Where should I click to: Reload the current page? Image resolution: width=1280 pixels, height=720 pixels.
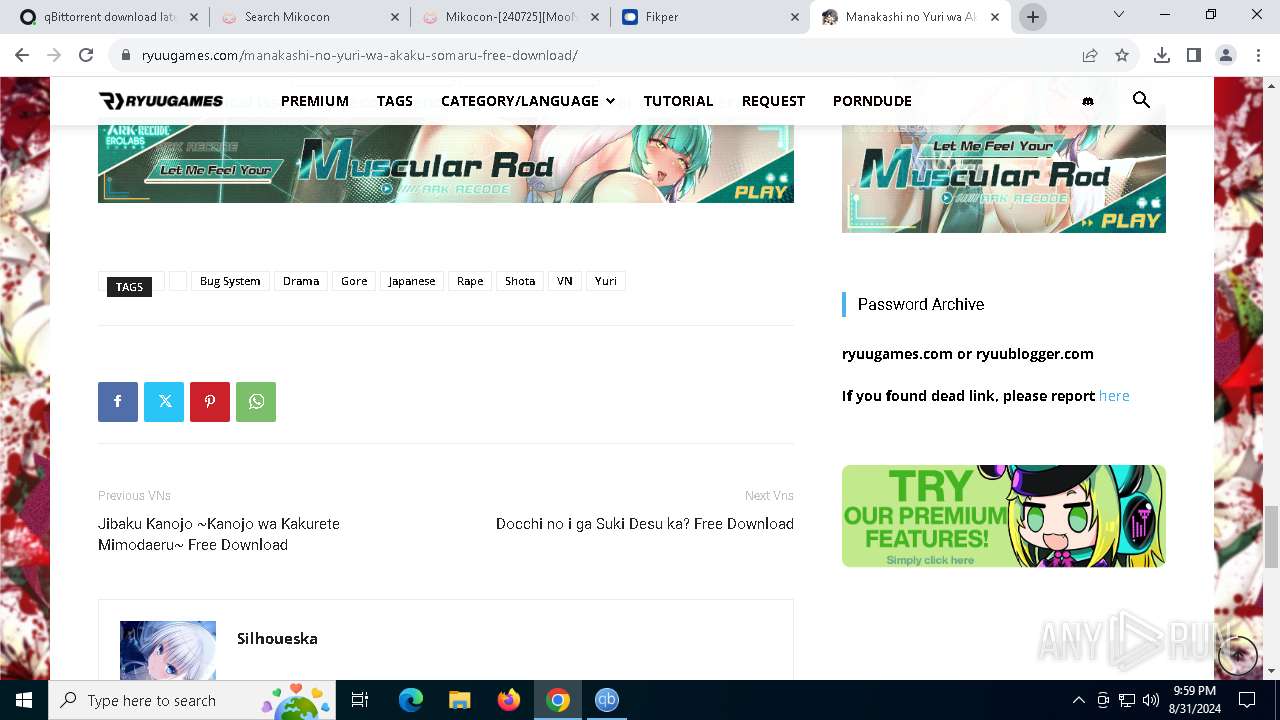[x=86, y=56]
